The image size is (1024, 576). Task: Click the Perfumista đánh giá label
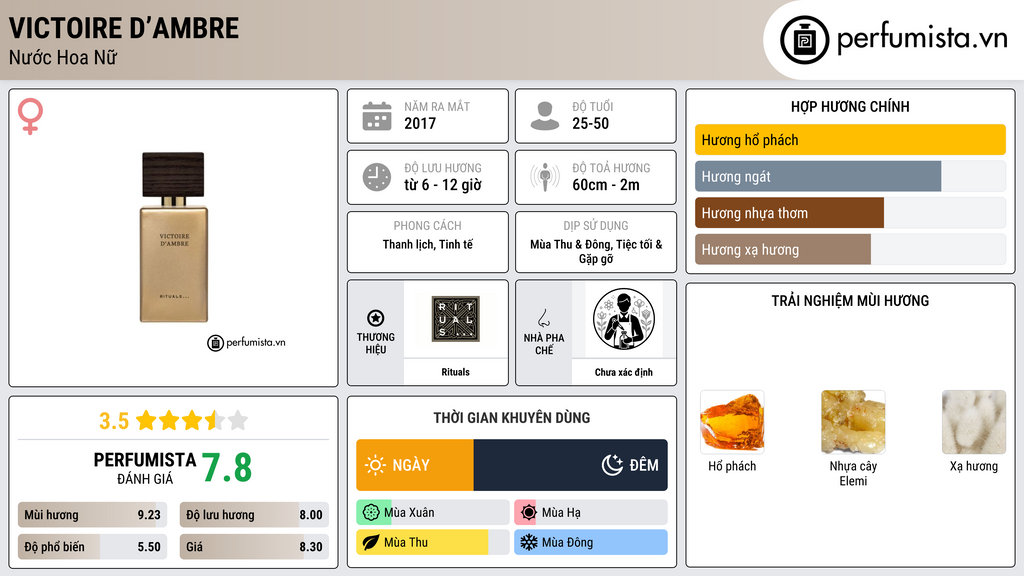click(144, 468)
